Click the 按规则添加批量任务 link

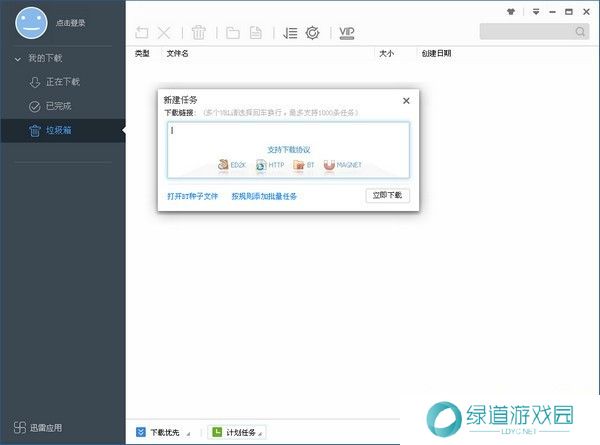tap(264, 197)
